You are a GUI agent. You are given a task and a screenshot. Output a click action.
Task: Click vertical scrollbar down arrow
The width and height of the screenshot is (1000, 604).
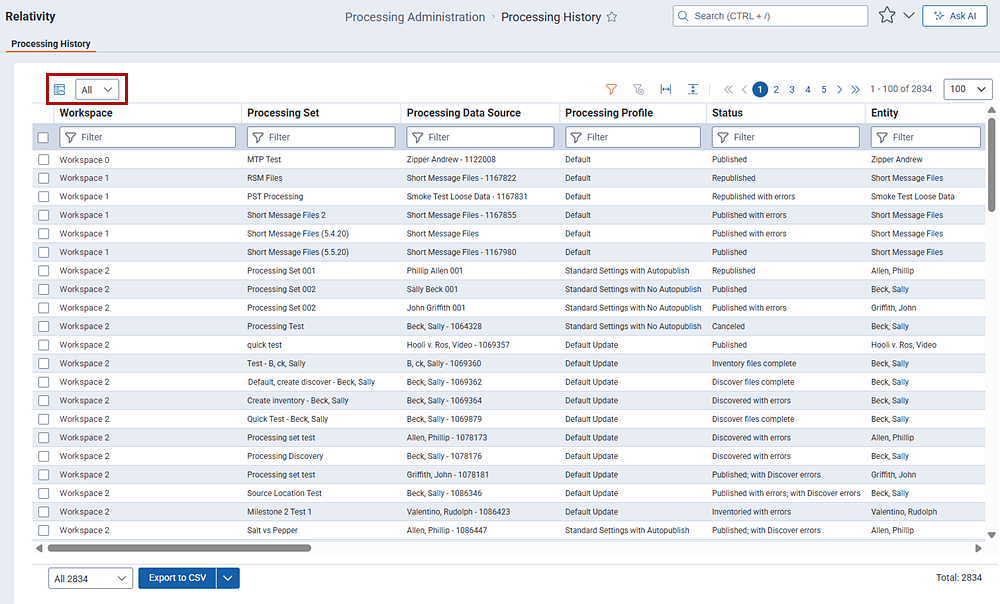[991, 535]
